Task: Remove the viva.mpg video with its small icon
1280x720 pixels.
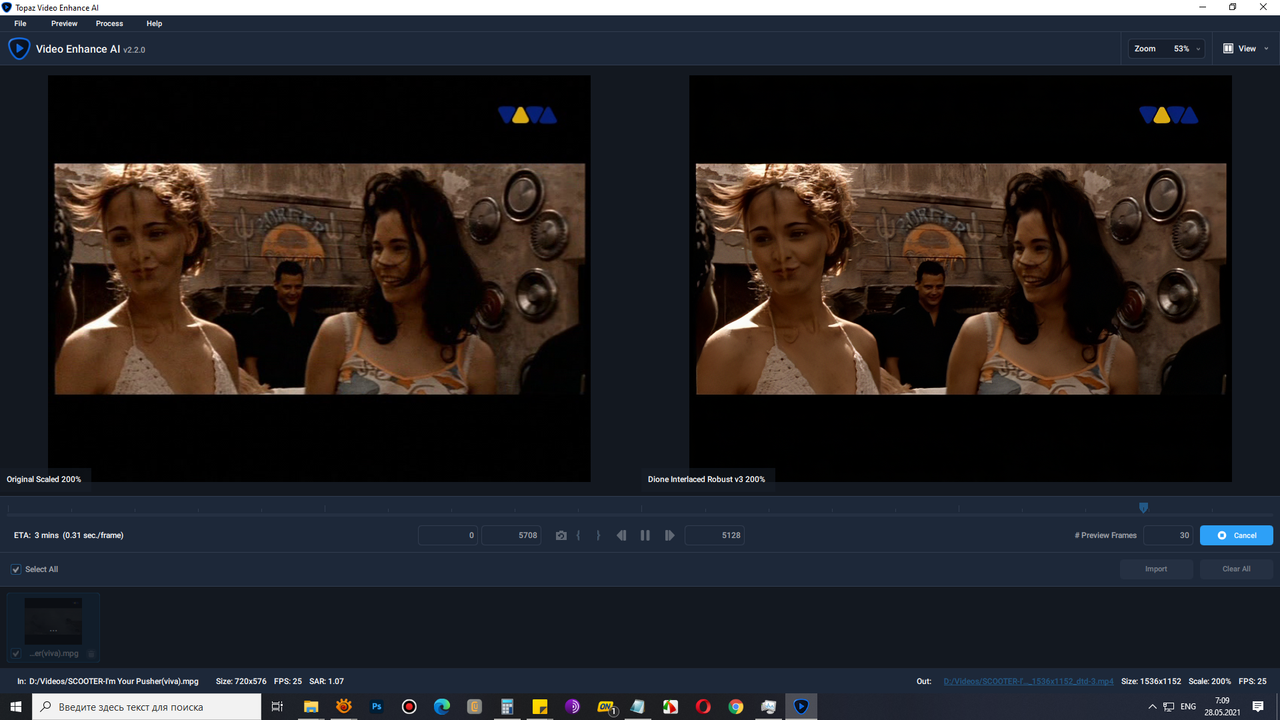Action: coord(91,653)
